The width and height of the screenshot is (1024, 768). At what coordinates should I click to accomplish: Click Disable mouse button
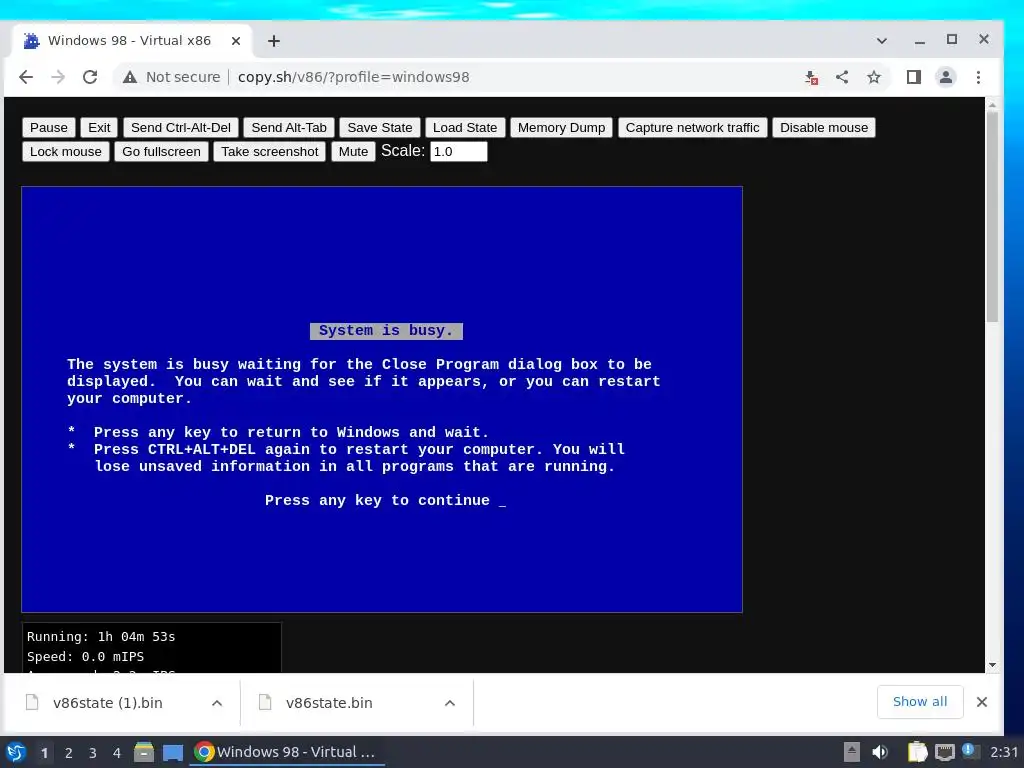click(824, 127)
